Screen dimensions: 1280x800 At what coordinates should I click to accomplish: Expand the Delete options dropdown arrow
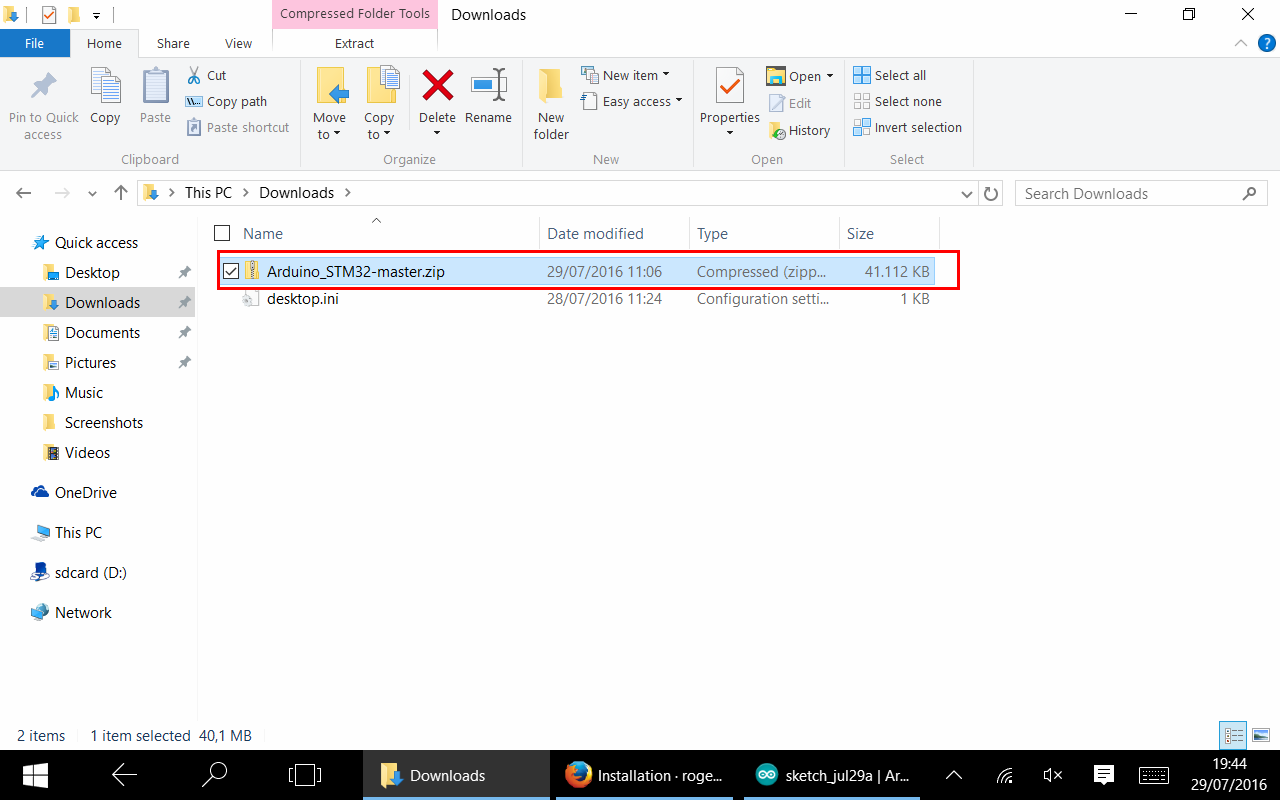click(x=437, y=134)
